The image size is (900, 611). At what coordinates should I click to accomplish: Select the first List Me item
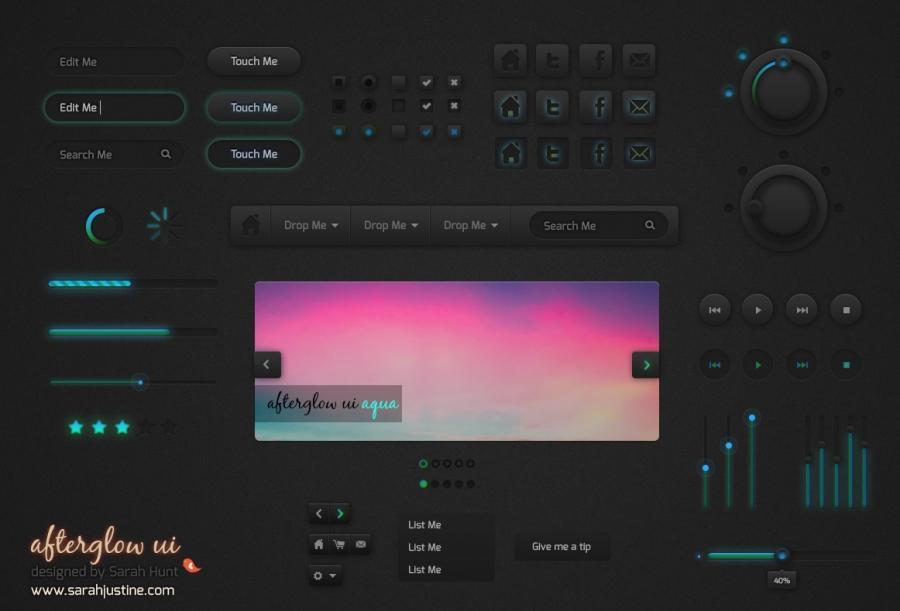(425, 525)
